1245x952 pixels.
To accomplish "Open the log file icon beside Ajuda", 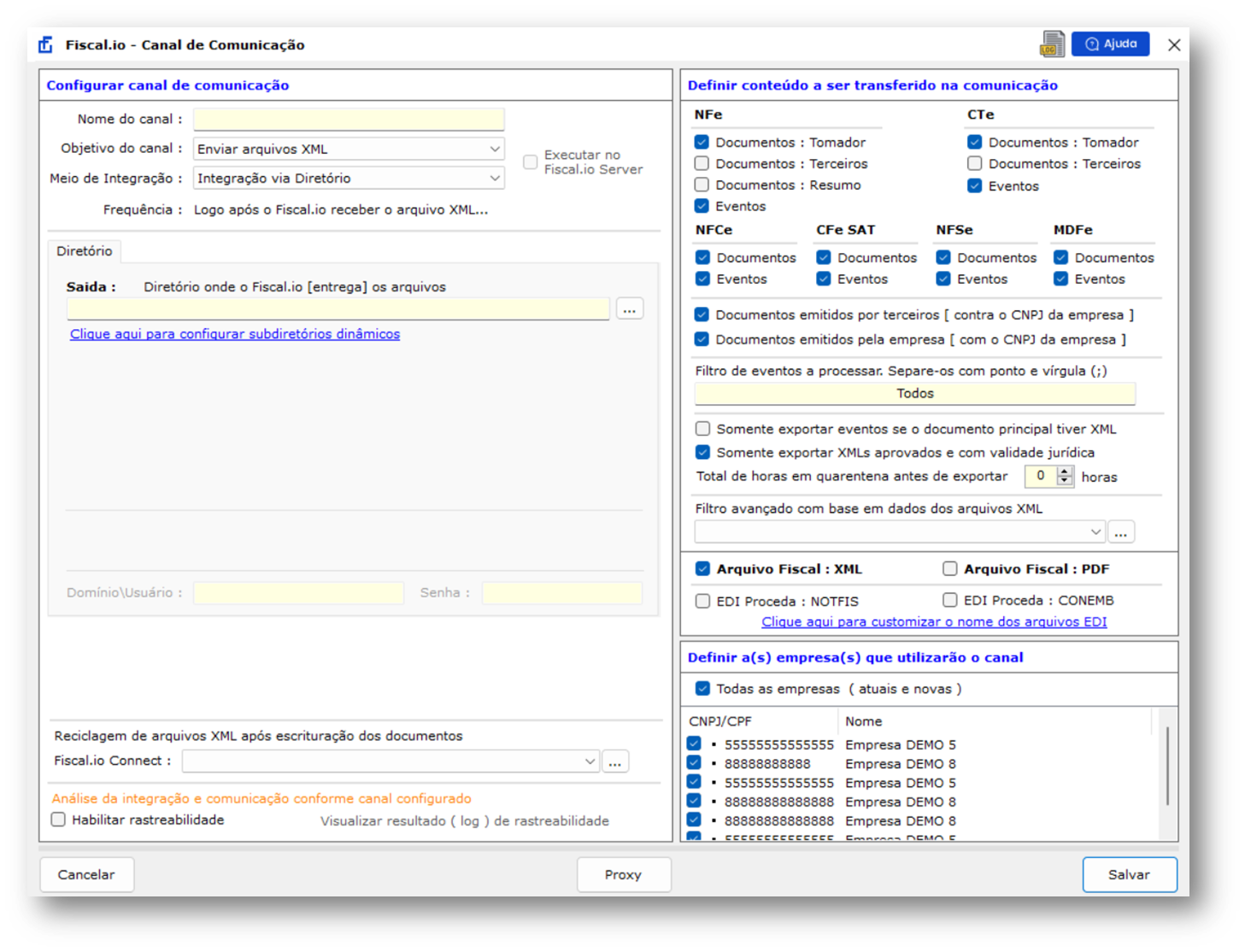I will 1052,44.
